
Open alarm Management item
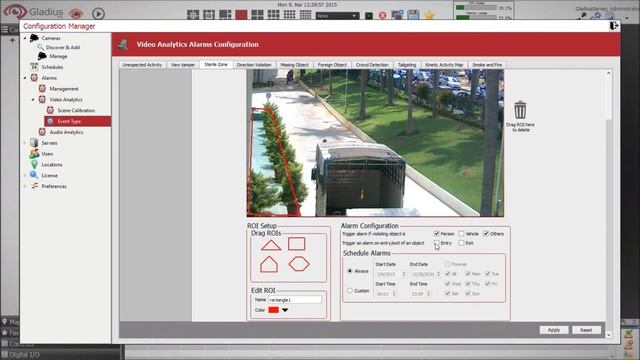click(64, 89)
